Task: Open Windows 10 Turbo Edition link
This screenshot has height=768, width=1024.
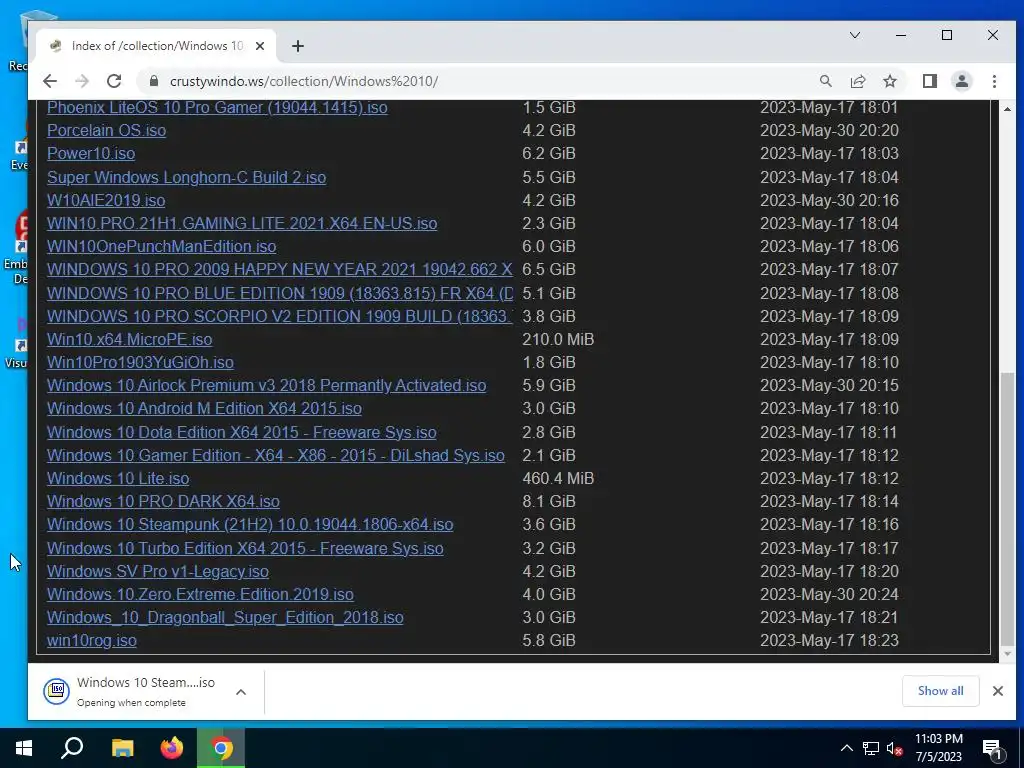Action: tap(245, 548)
